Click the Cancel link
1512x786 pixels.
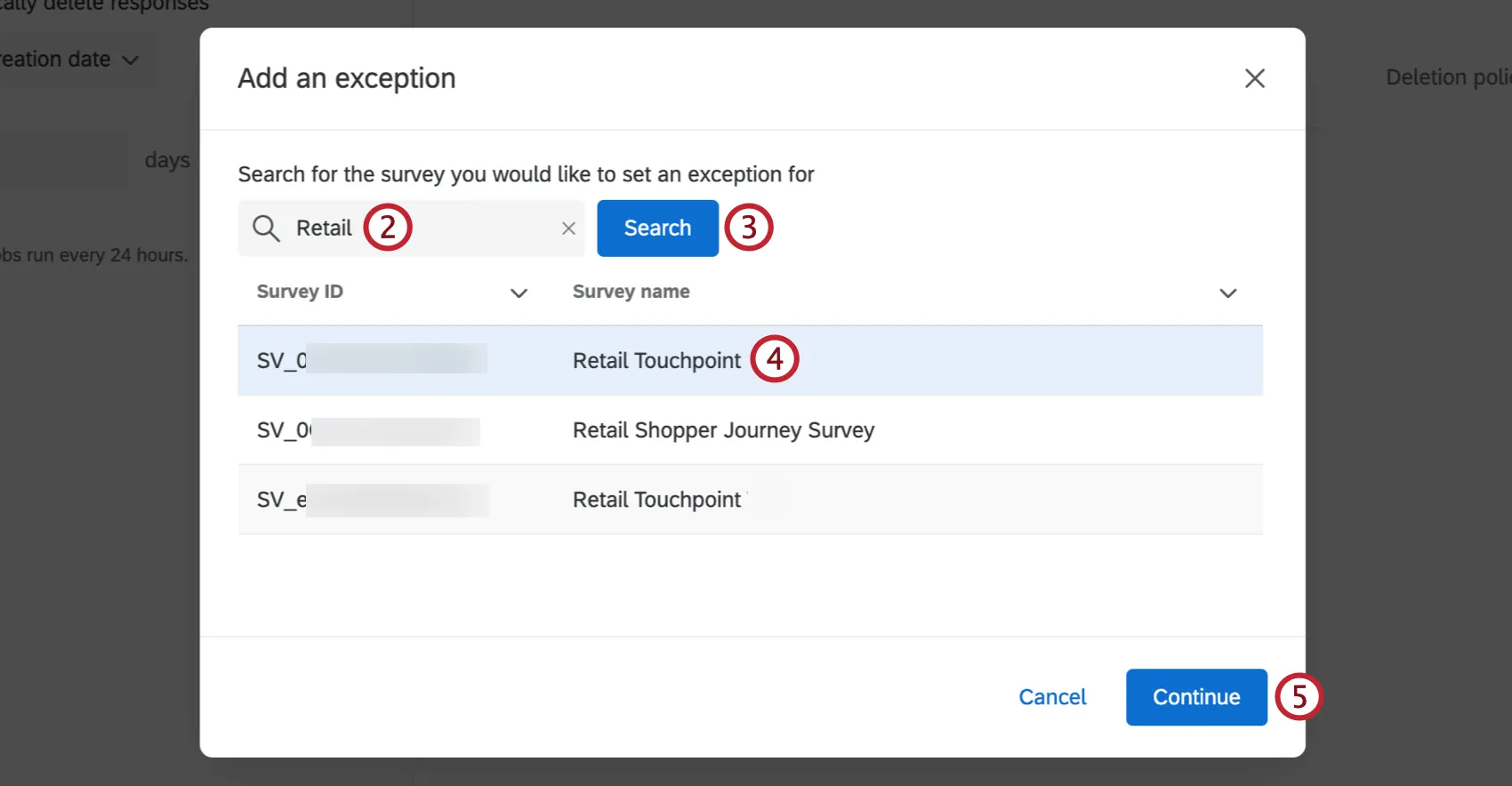click(1052, 697)
